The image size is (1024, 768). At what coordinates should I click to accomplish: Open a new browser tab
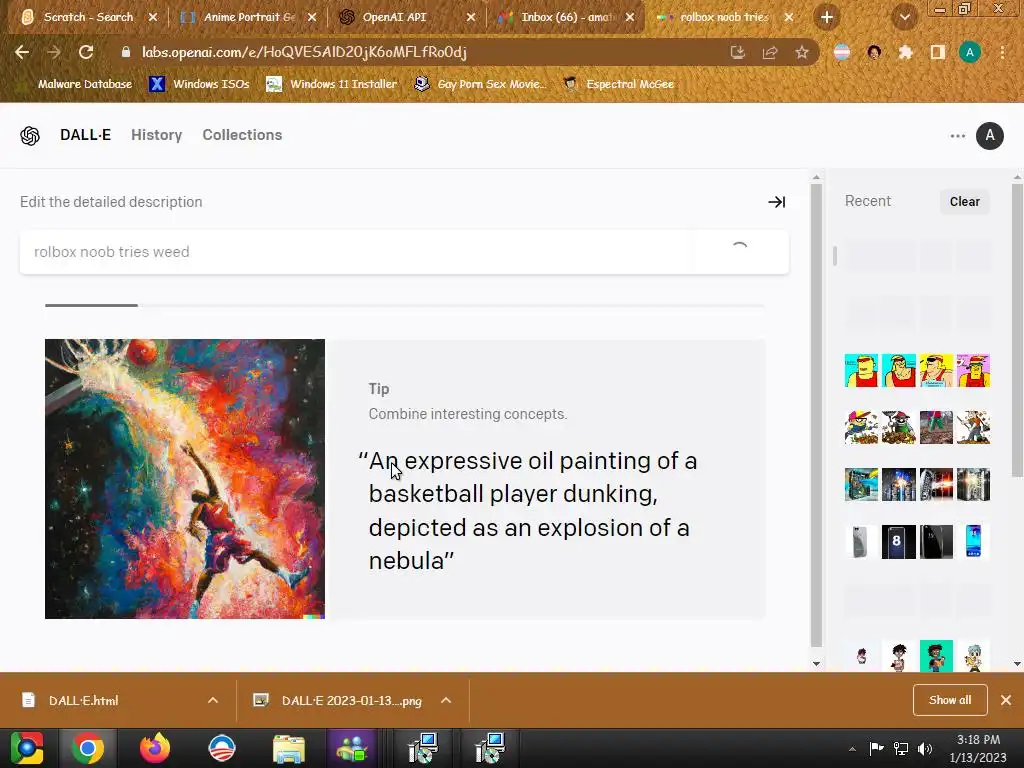pyautogui.click(x=827, y=18)
